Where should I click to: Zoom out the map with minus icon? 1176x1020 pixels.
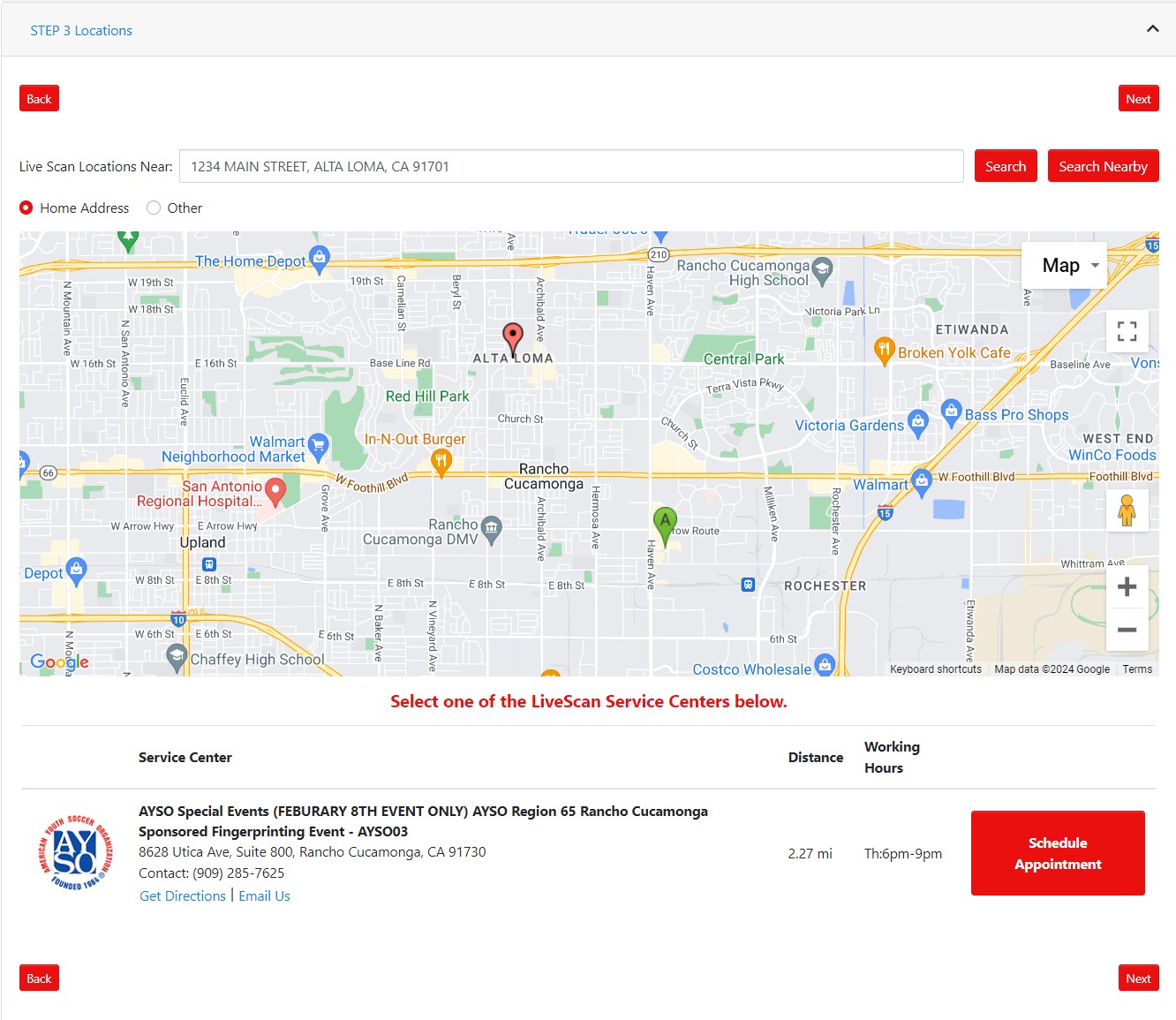tap(1127, 630)
